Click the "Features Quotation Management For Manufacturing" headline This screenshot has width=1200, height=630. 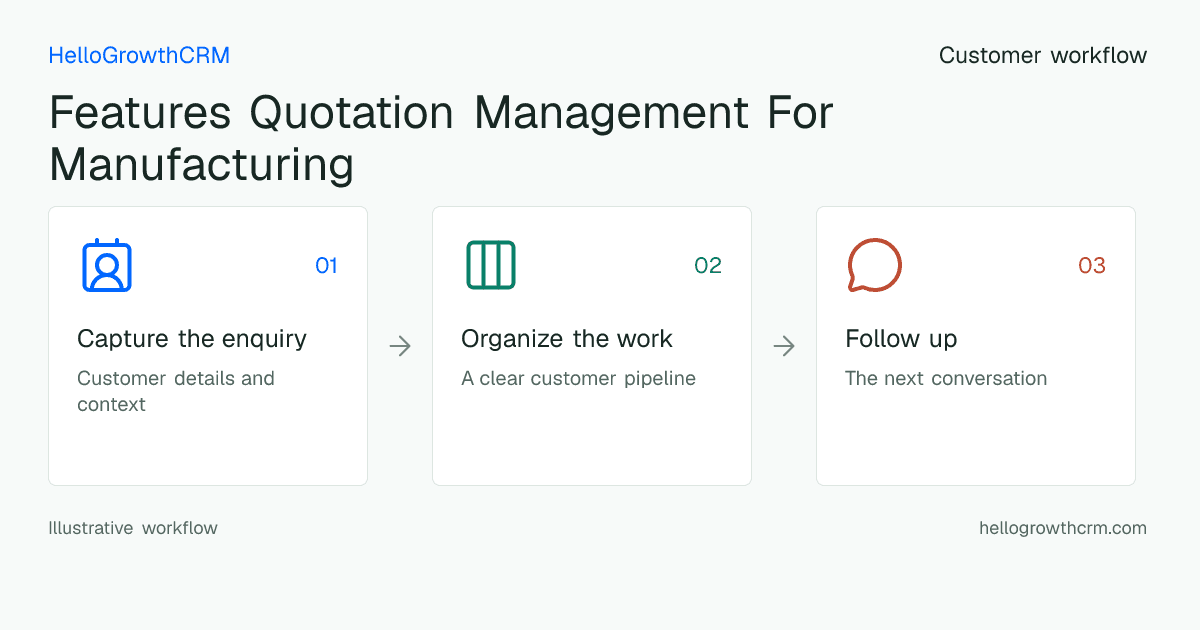441,138
